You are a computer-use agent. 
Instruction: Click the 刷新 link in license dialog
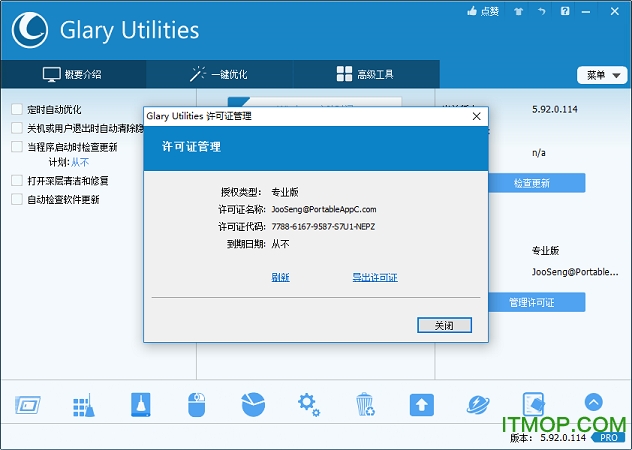(x=280, y=277)
